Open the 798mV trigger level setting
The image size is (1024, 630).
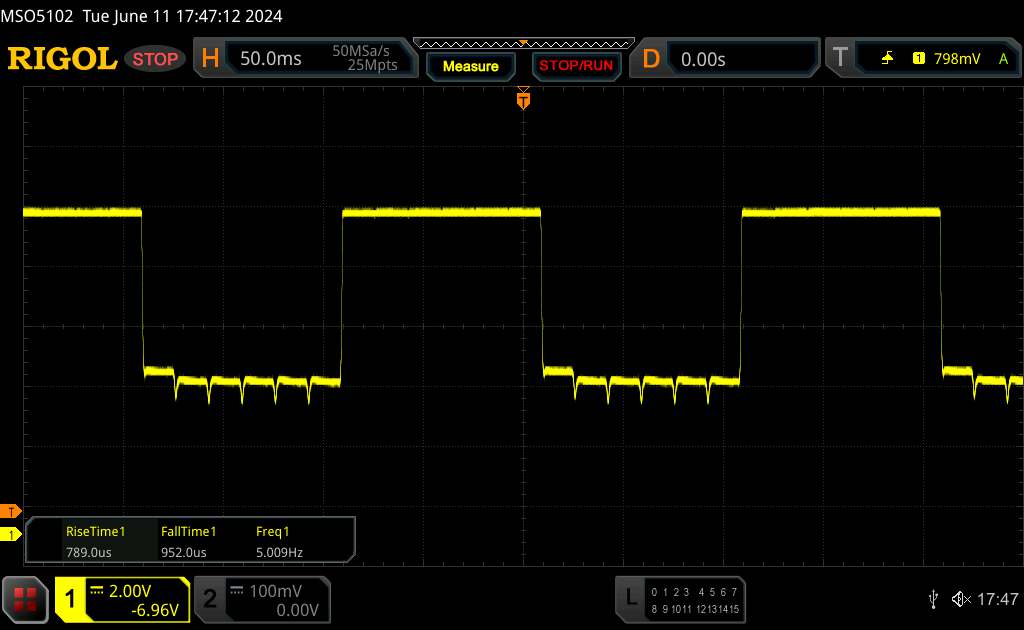pos(957,59)
